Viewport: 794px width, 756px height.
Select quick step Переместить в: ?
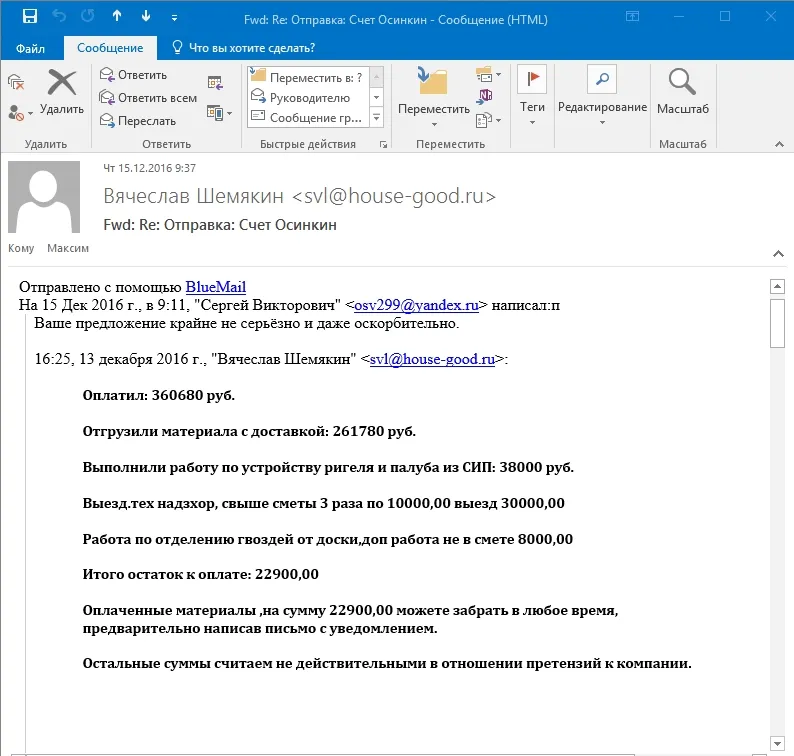click(308, 77)
